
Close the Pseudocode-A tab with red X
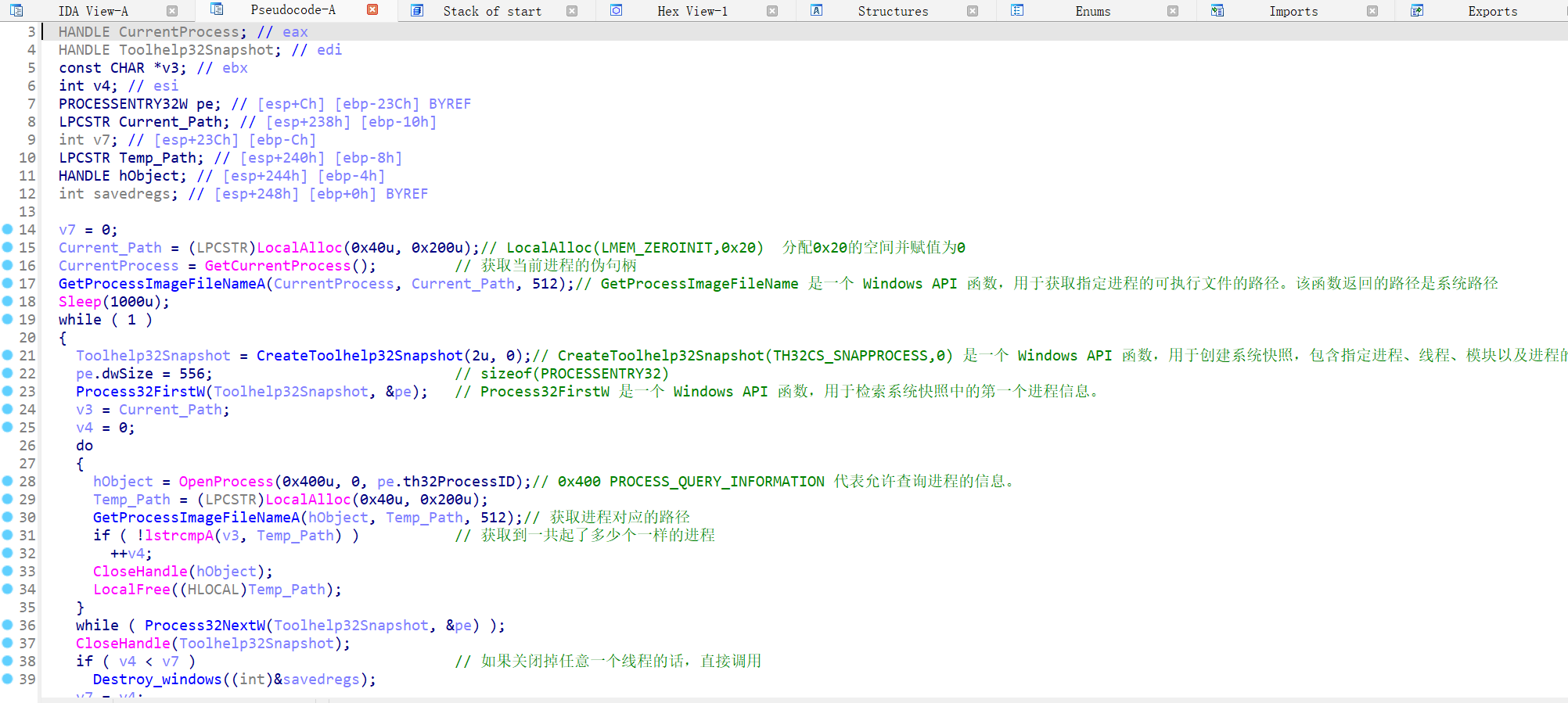[x=372, y=10]
